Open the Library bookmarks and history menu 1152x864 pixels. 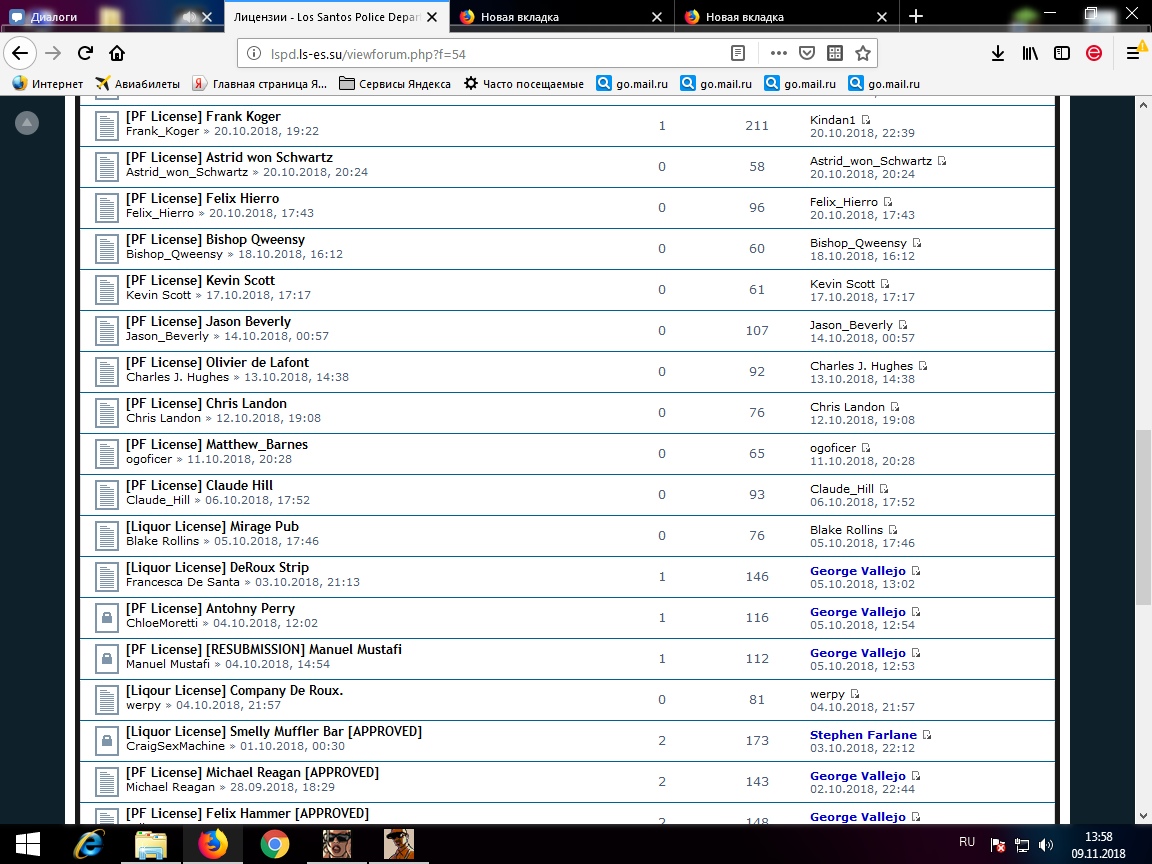[1030, 53]
